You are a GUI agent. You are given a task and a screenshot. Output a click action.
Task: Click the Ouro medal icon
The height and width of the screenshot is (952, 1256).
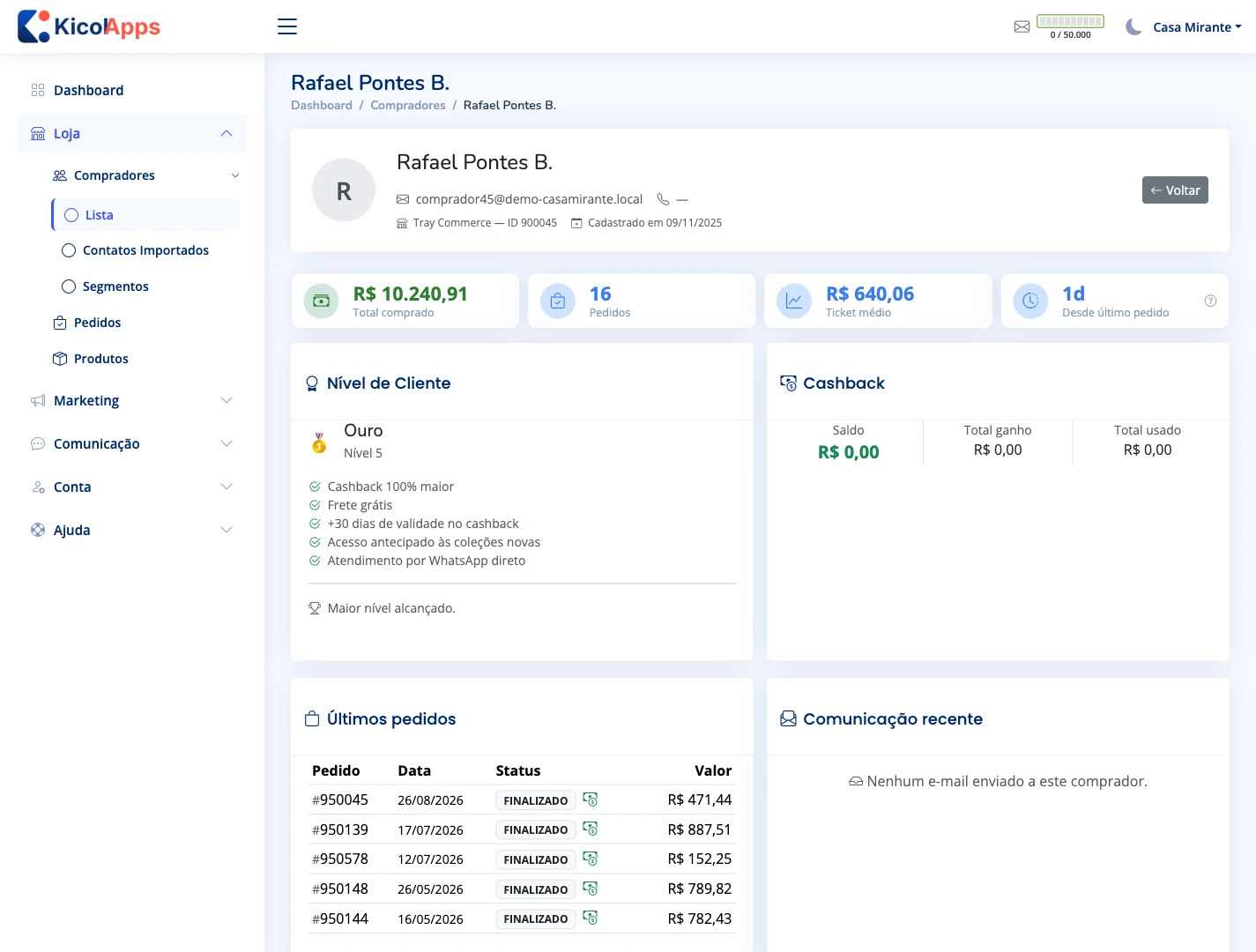coord(319,442)
